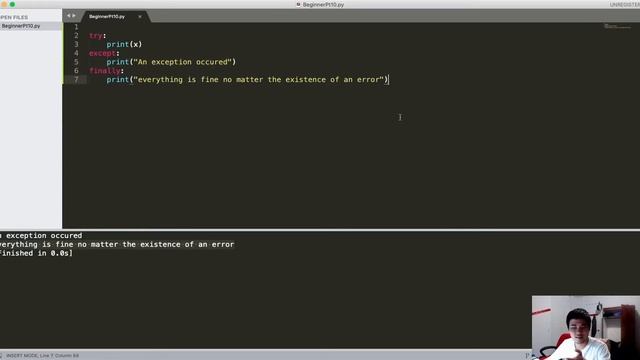Click the 'try' keyword on line 2
Viewport: 640px width, 360px height.
tap(96, 36)
